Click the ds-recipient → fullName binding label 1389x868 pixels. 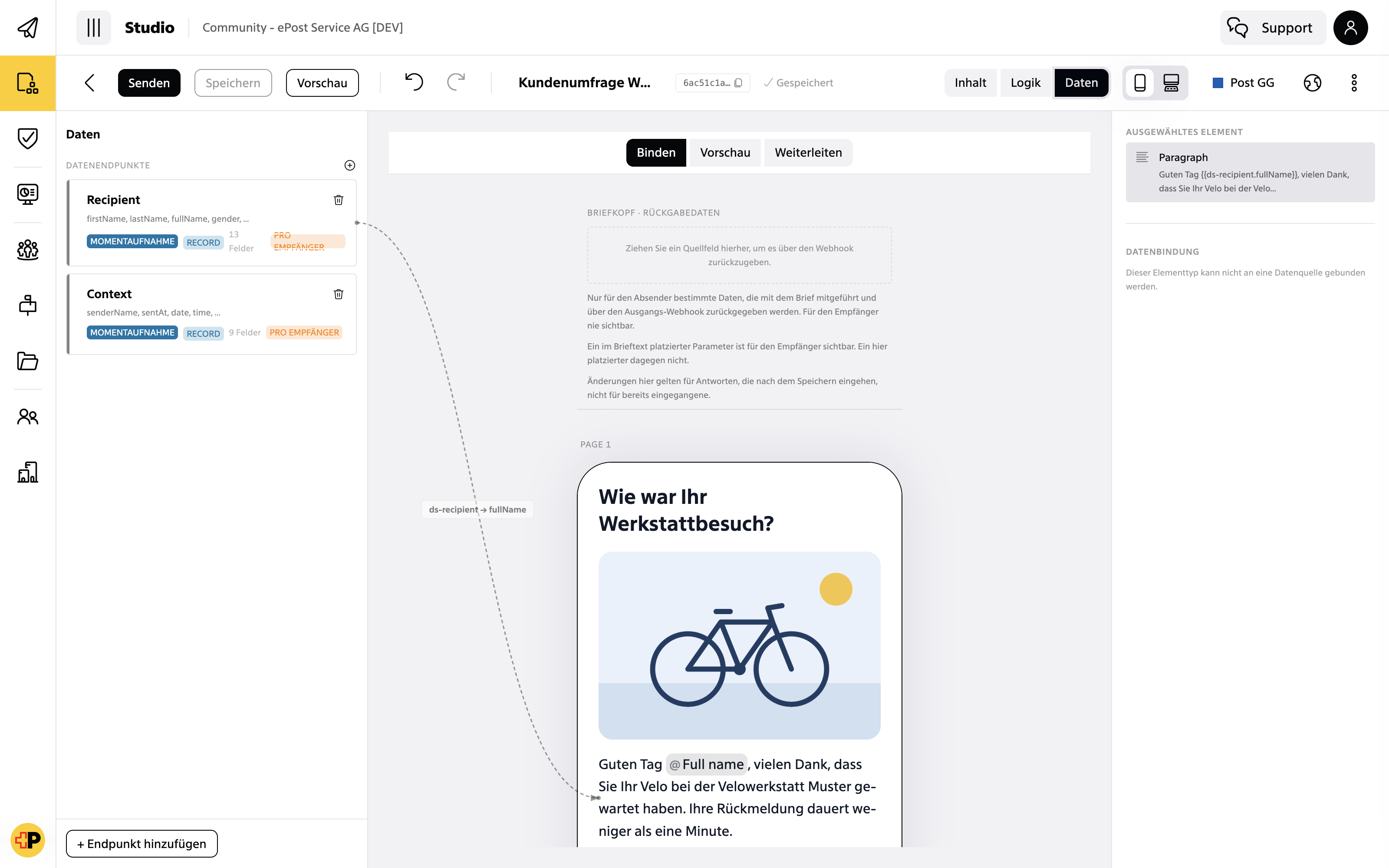pos(477,509)
